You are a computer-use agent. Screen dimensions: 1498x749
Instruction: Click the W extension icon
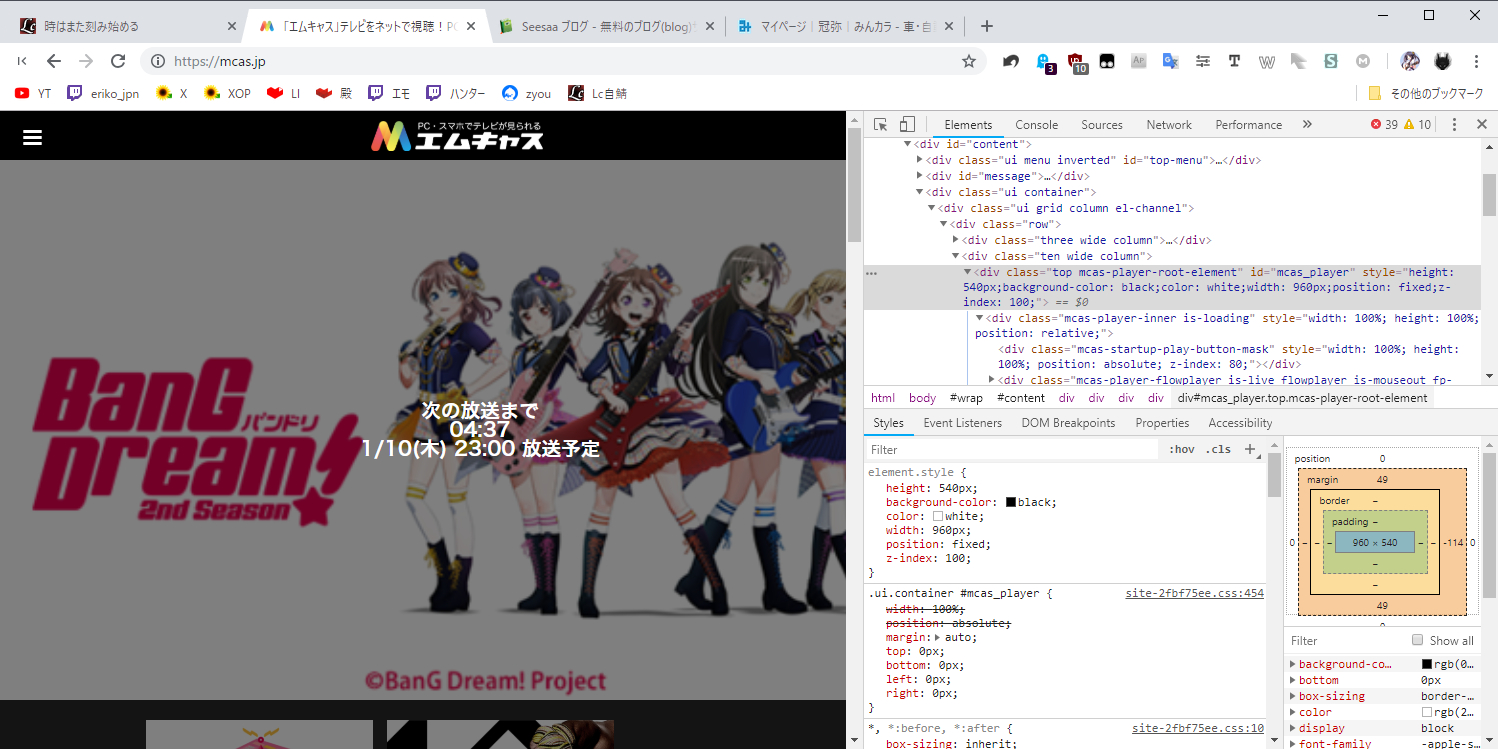[x=1267, y=61]
